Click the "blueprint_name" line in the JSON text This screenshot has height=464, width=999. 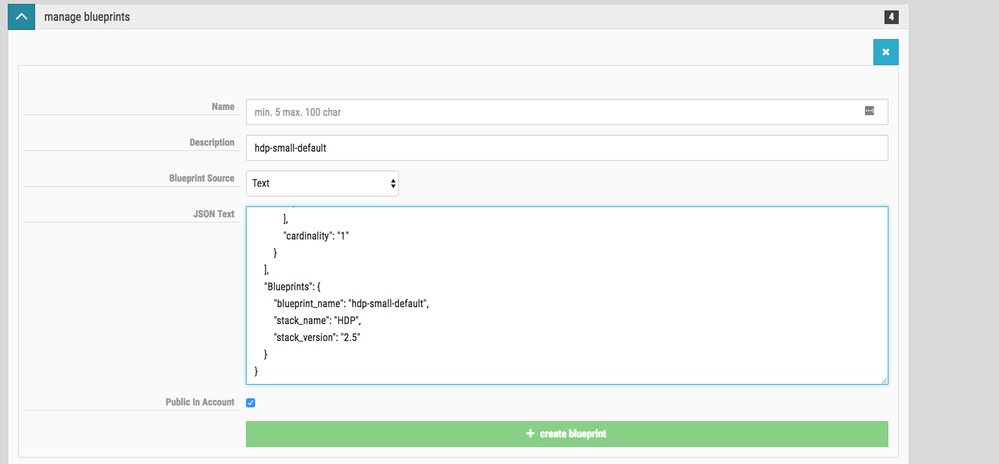tap(350, 302)
